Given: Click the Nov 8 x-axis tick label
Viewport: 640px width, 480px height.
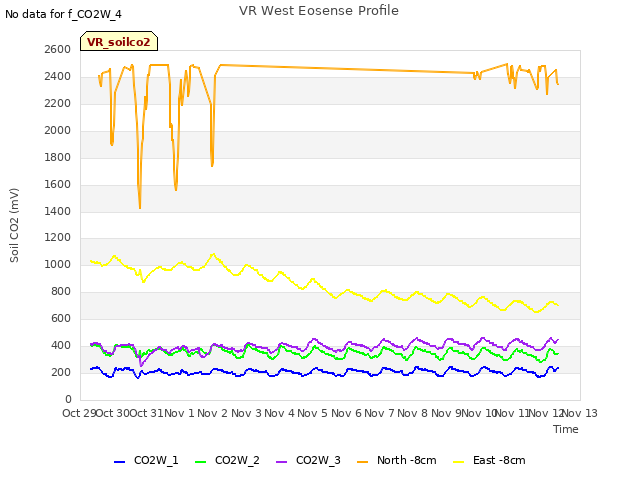Looking at the screenshot, I should (x=412, y=413).
